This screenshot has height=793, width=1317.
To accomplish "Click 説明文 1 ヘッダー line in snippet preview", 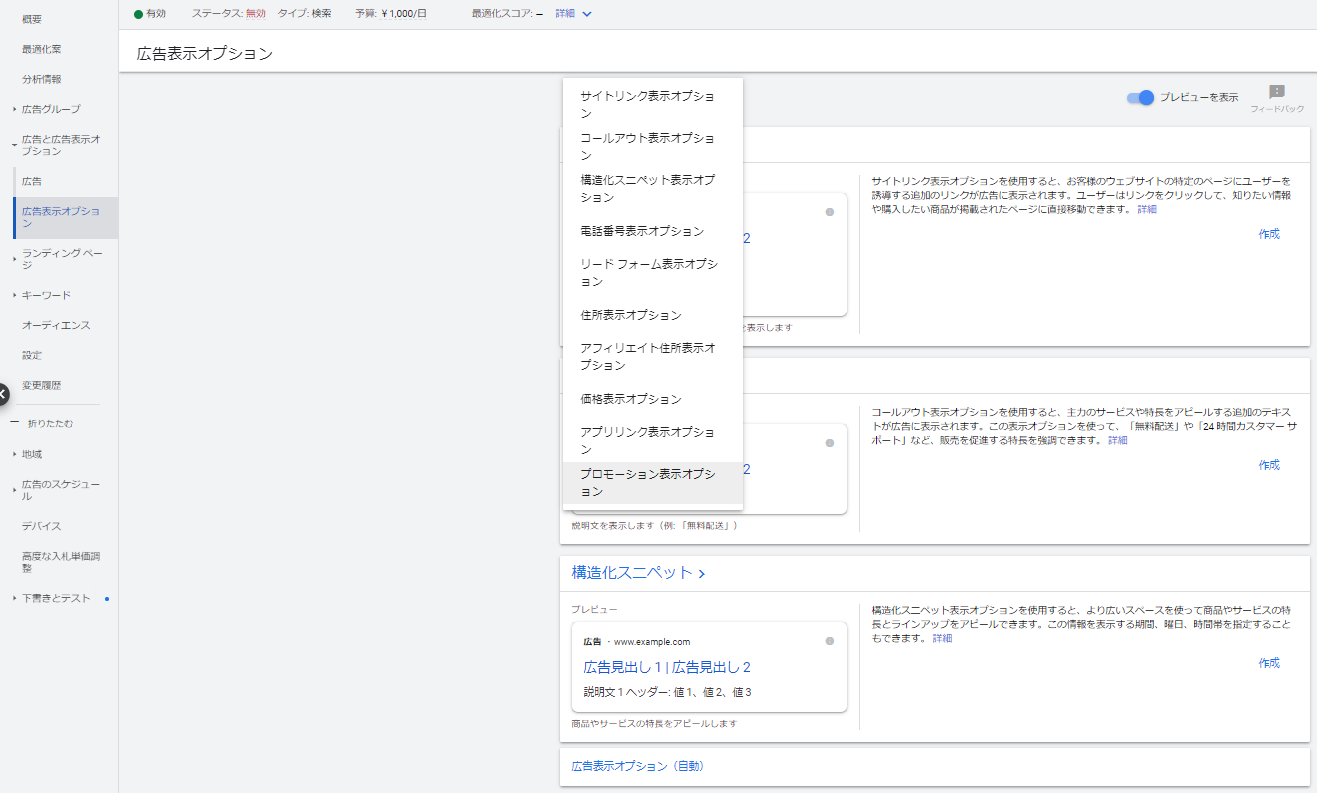I will [667, 692].
